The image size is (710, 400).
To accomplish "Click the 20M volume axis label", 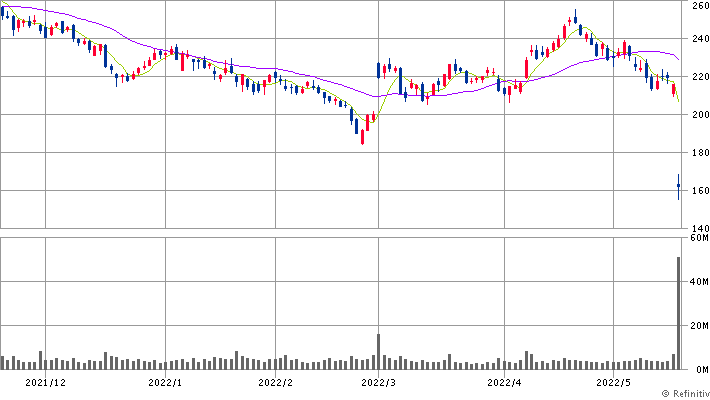I will coord(699,326).
